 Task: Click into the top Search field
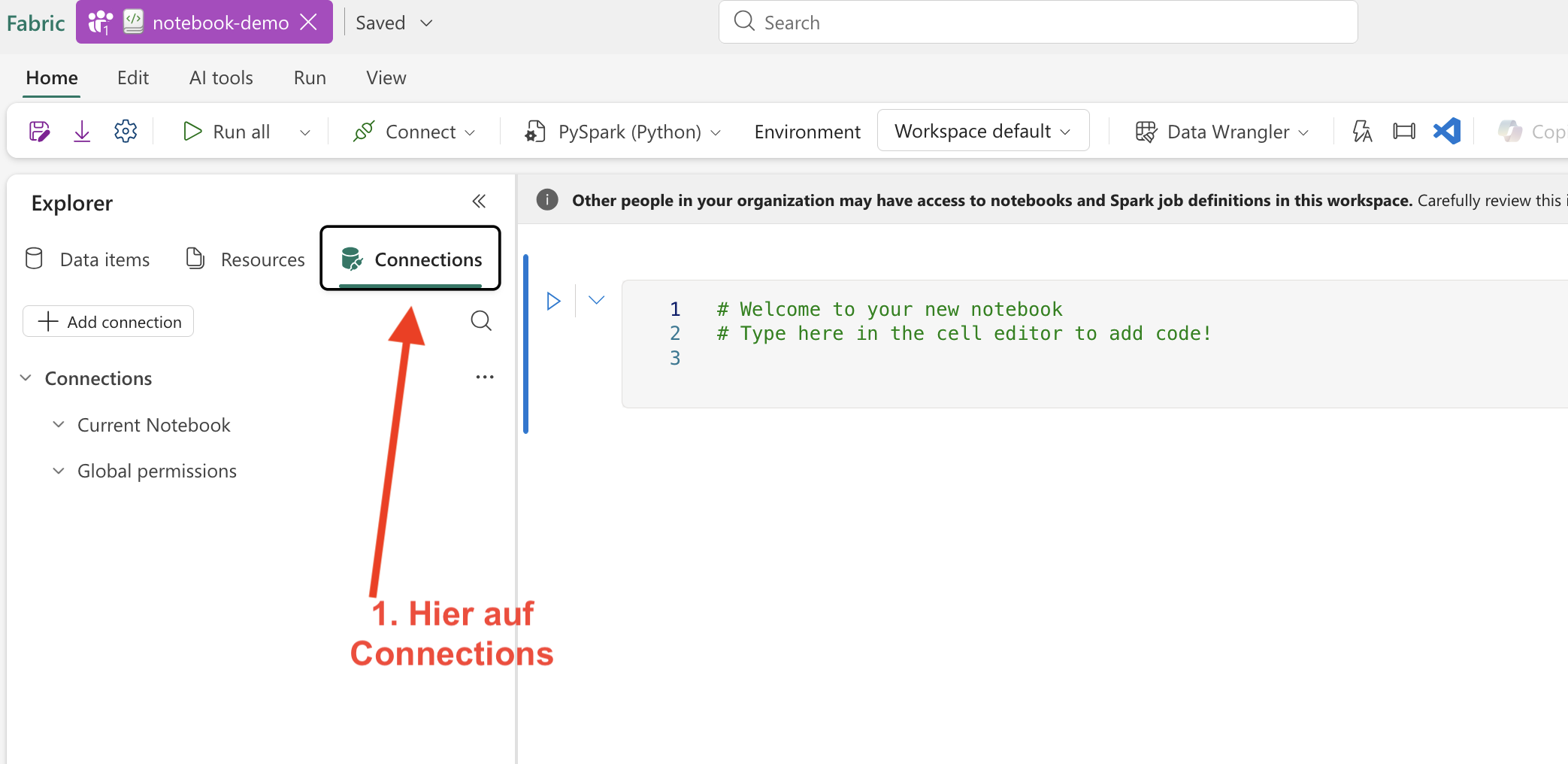[x=1037, y=23]
